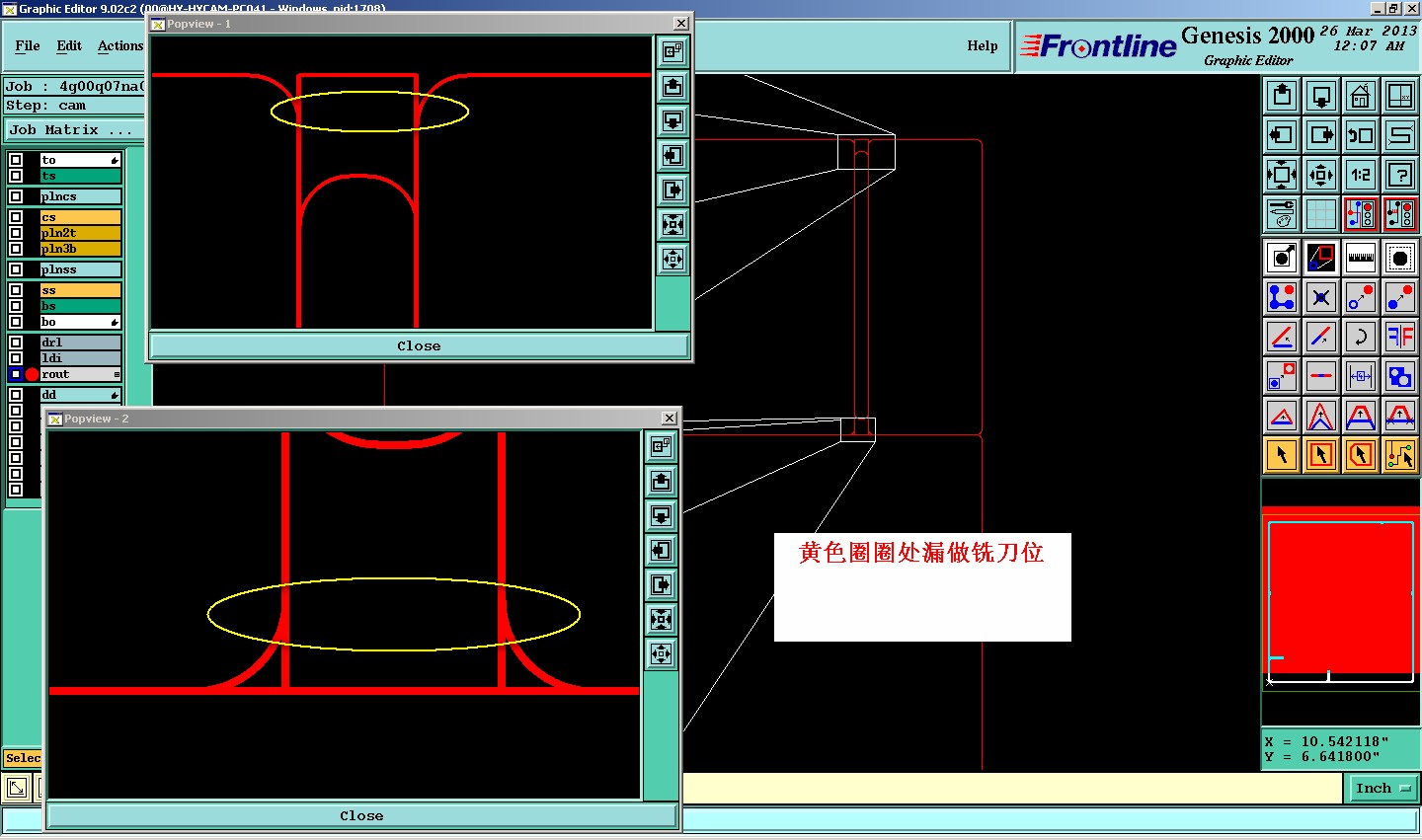This screenshot has width=1422, height=840.
Task: Click the yellow command input field at bottom
Action: click(x=1012, y=788)
